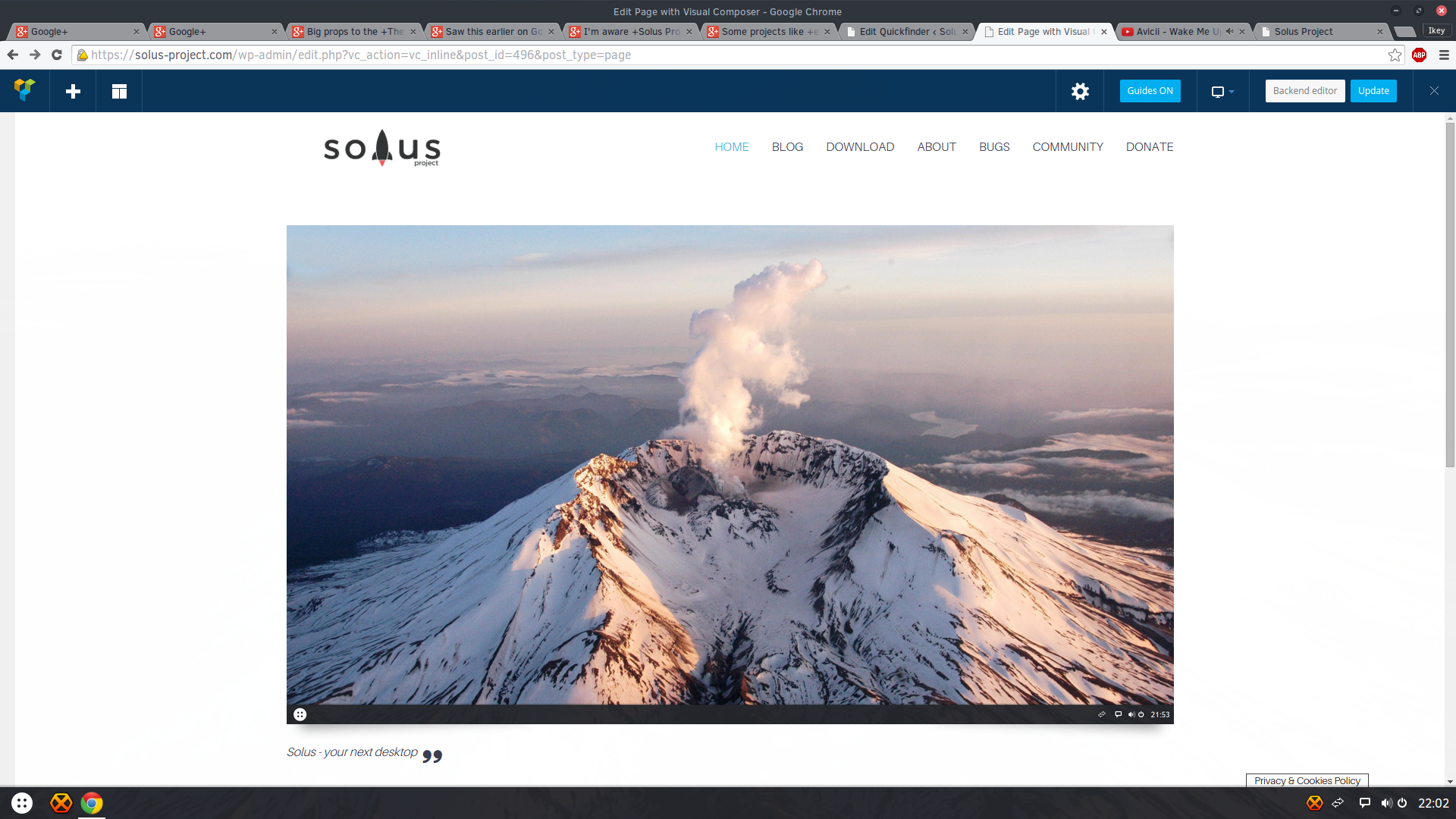Open orange X app in taskbar
The image size is (1456, 819).
pos(61,803)
